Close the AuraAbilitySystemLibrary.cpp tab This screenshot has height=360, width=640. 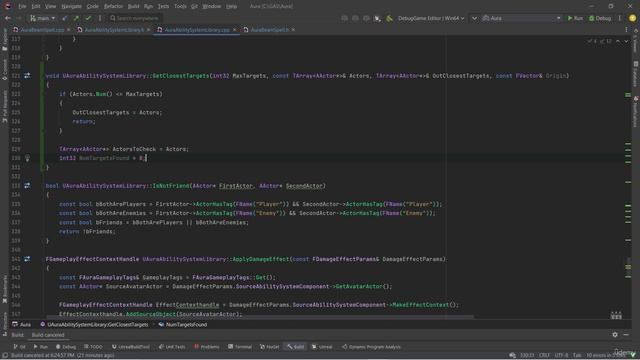pos(235,30)
